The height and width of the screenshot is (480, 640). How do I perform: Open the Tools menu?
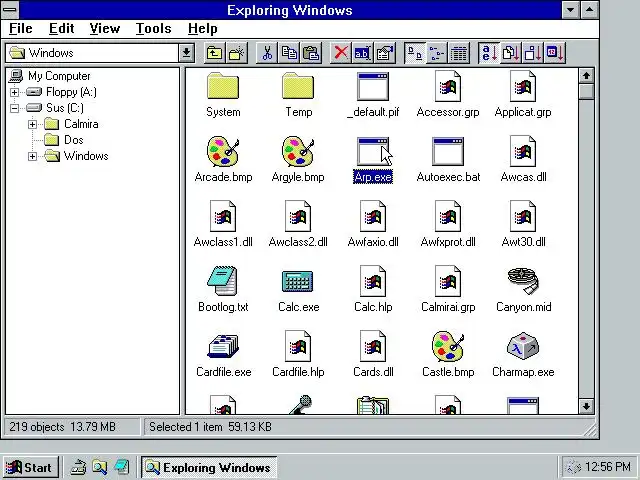pos(153,29)
